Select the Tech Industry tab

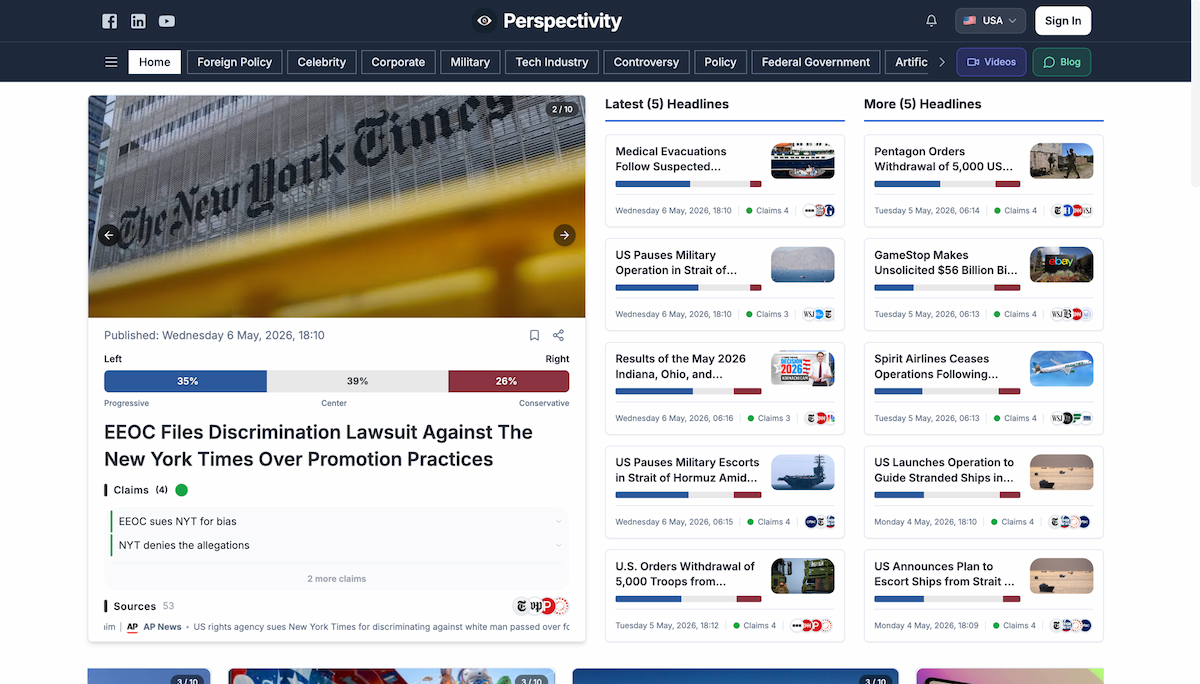point(552,62)
